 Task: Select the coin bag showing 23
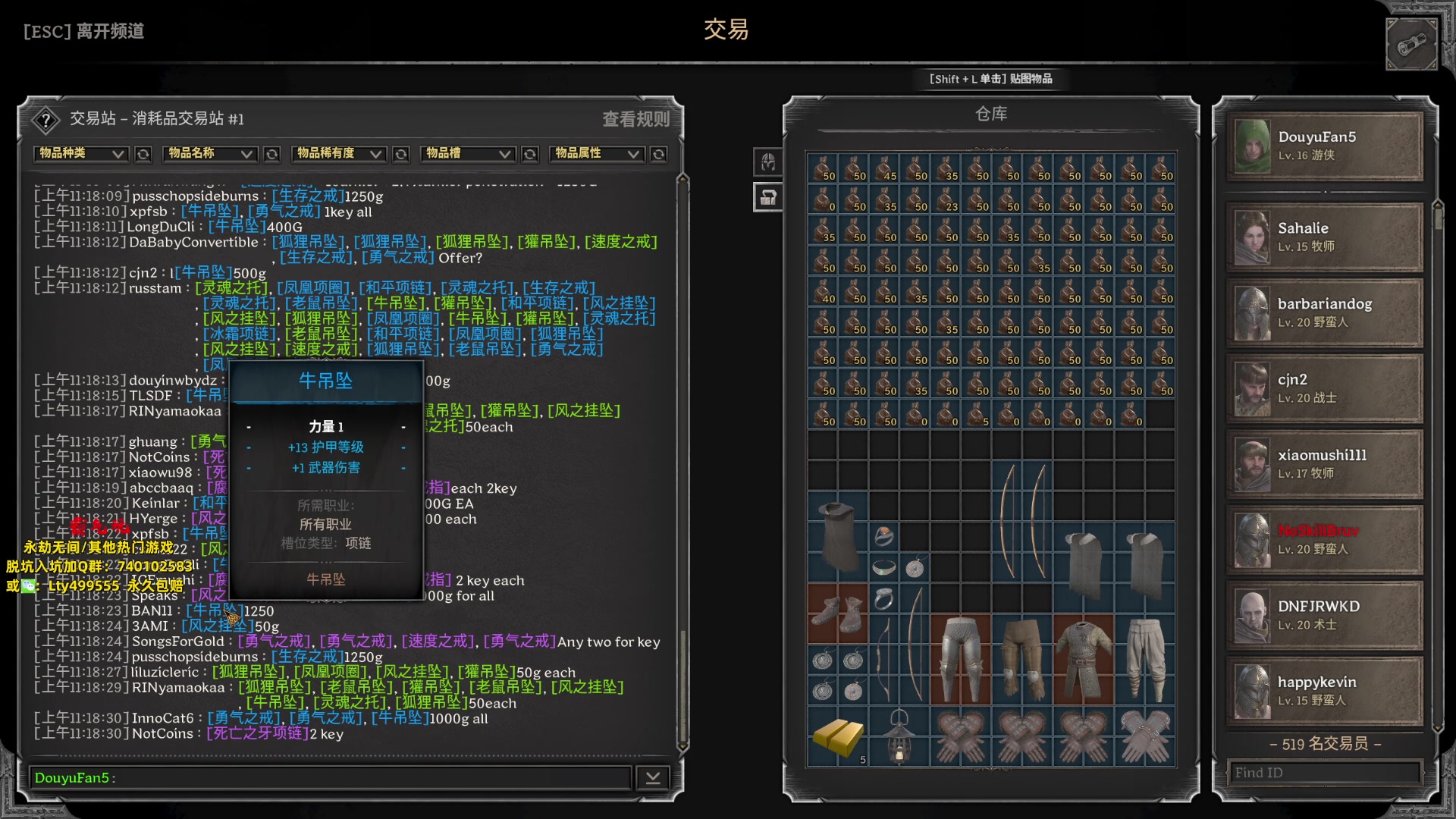[x=945, y=199]
